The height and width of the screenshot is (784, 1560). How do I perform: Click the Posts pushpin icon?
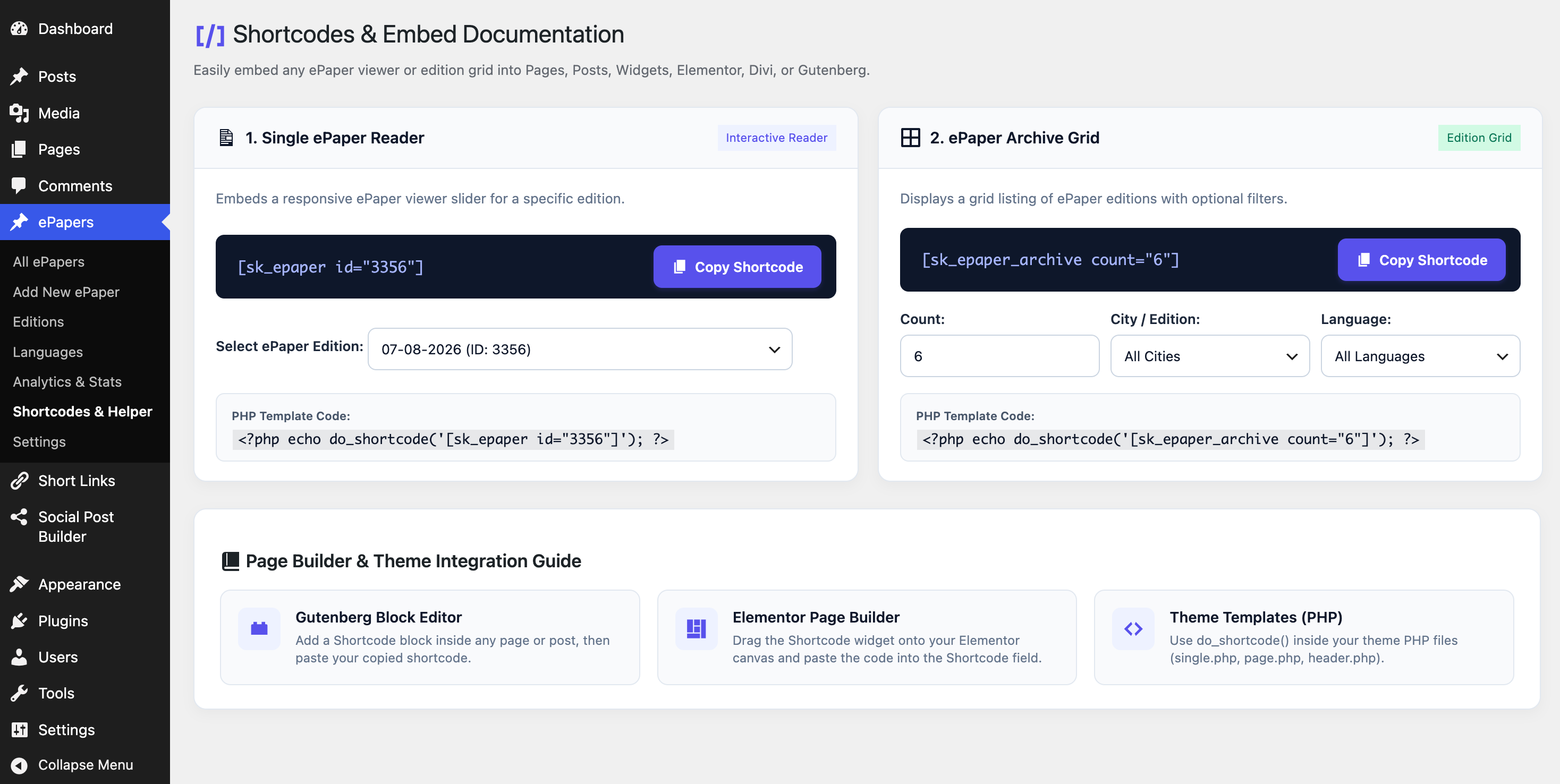point(19,76)
